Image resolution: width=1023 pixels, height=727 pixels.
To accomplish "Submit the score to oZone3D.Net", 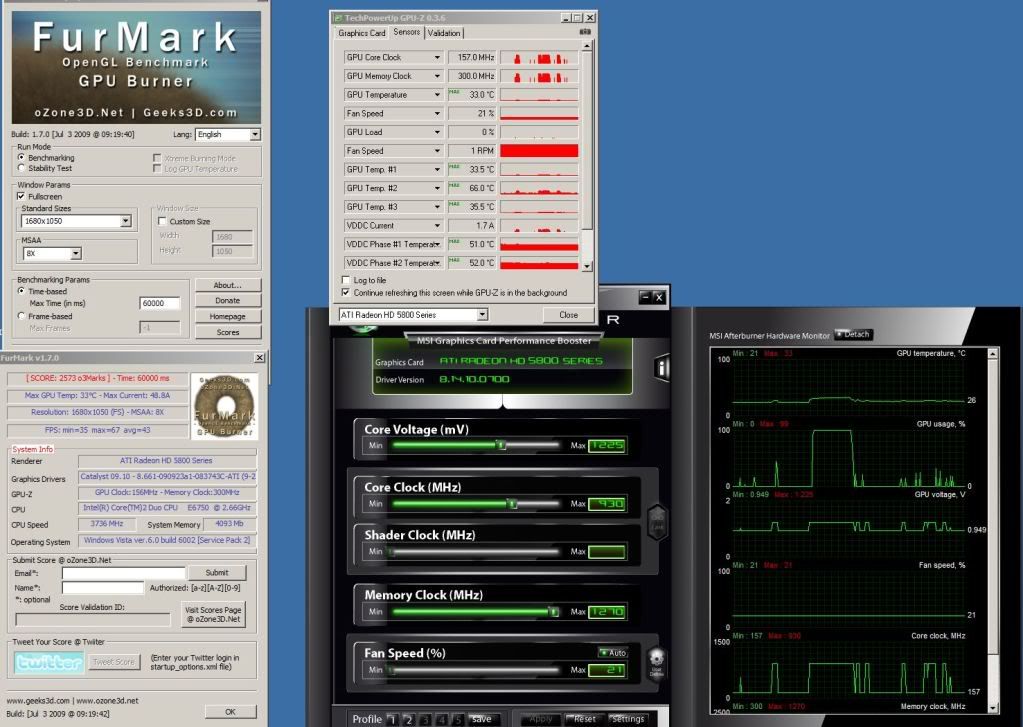I will tap(217, 572).
